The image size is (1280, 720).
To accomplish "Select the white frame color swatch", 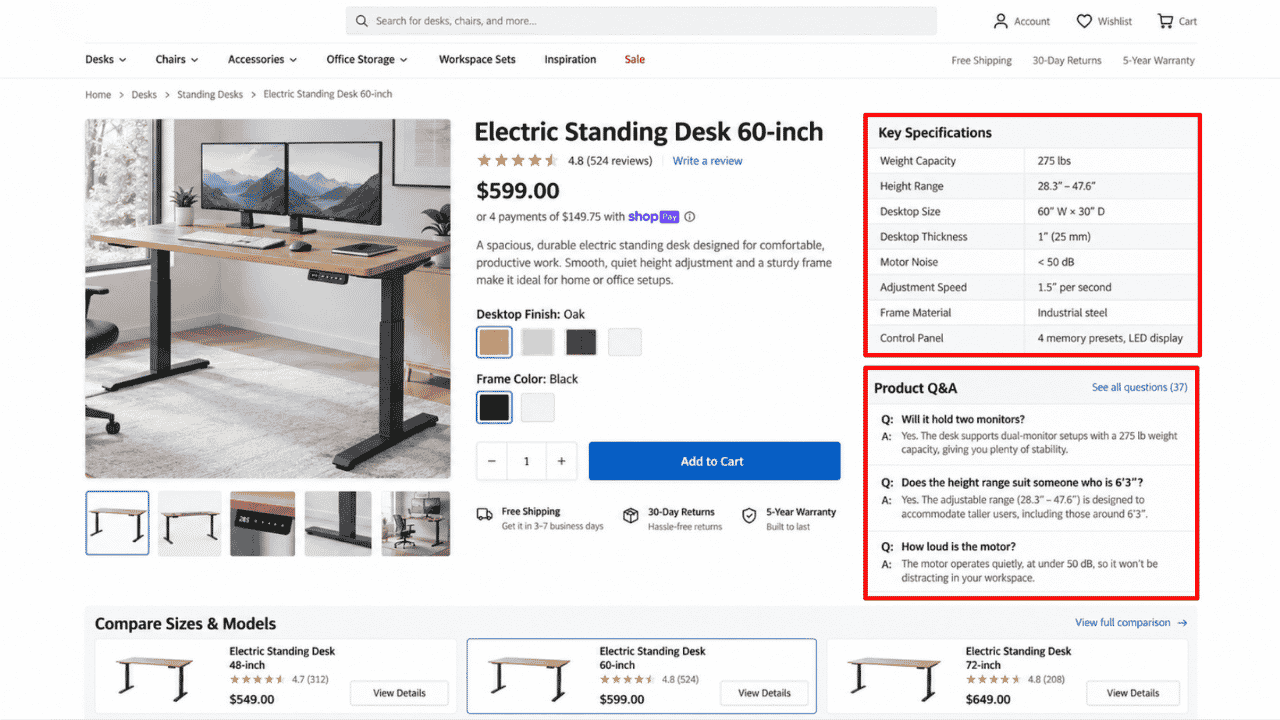I will click(538, 407).
